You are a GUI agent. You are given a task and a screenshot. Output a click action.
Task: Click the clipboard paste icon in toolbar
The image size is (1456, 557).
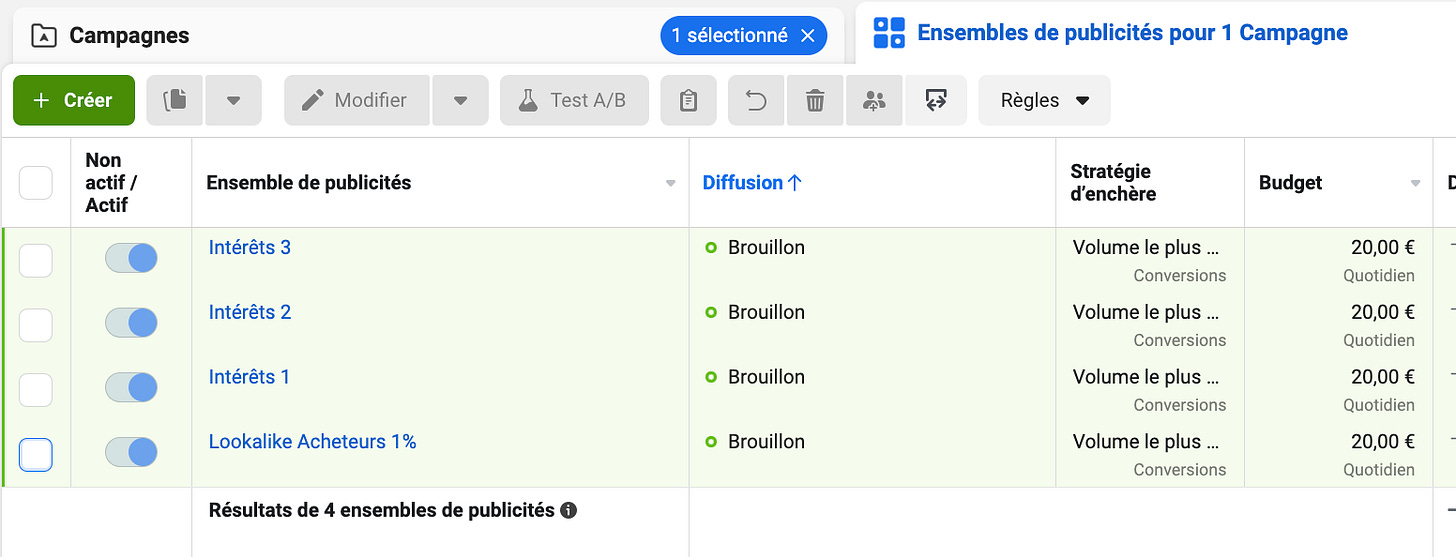coord(688,100)
